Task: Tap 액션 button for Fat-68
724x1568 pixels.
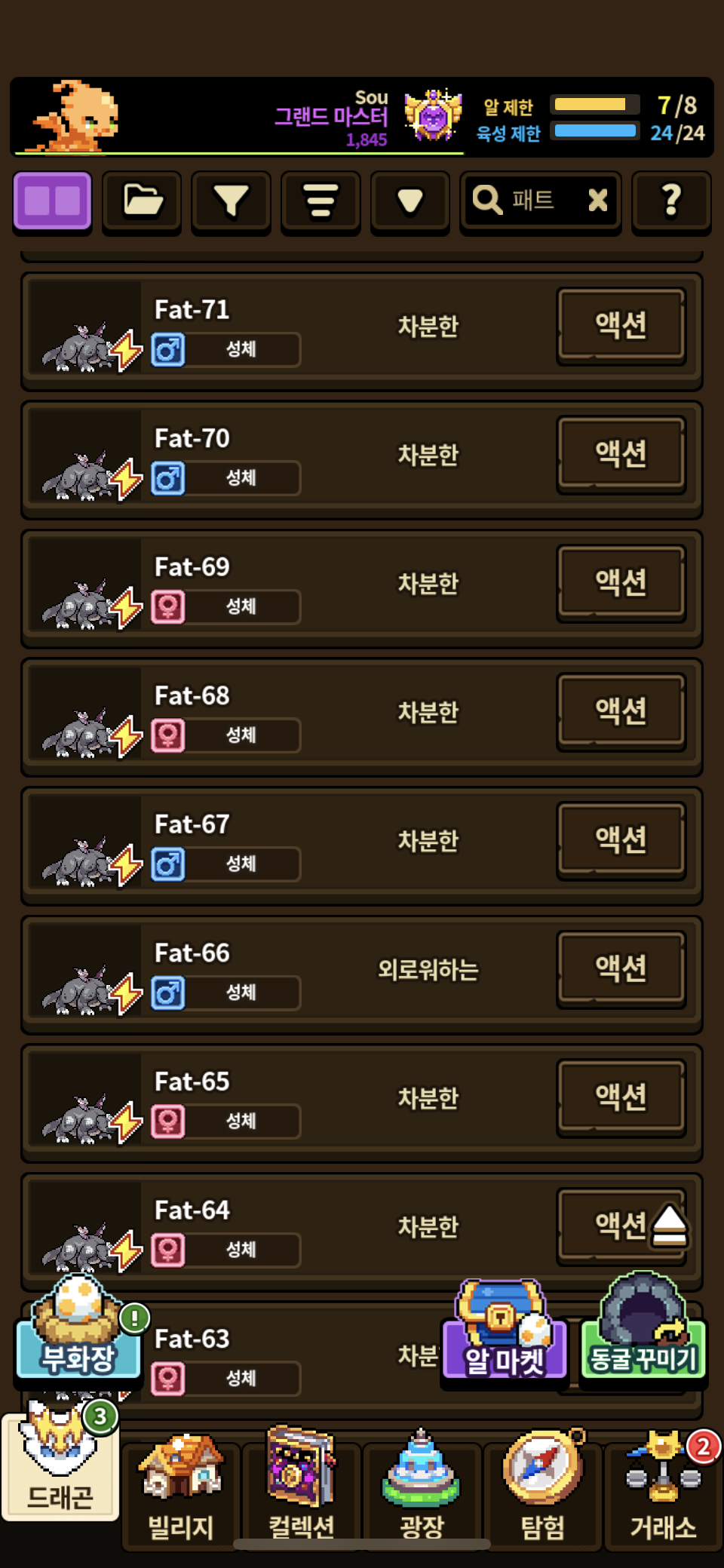Action: [621, 711]
